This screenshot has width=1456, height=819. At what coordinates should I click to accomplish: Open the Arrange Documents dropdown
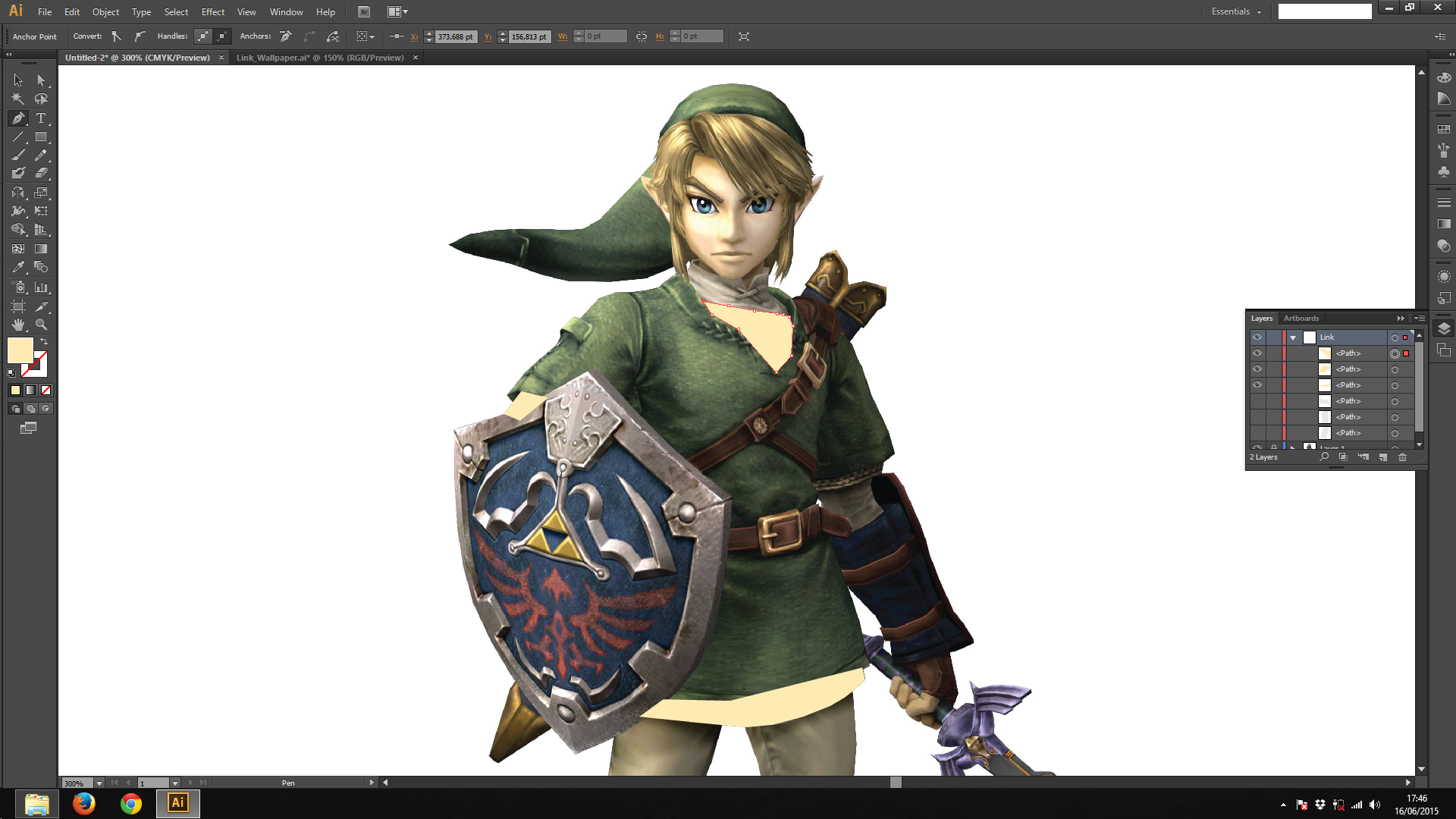397,12
